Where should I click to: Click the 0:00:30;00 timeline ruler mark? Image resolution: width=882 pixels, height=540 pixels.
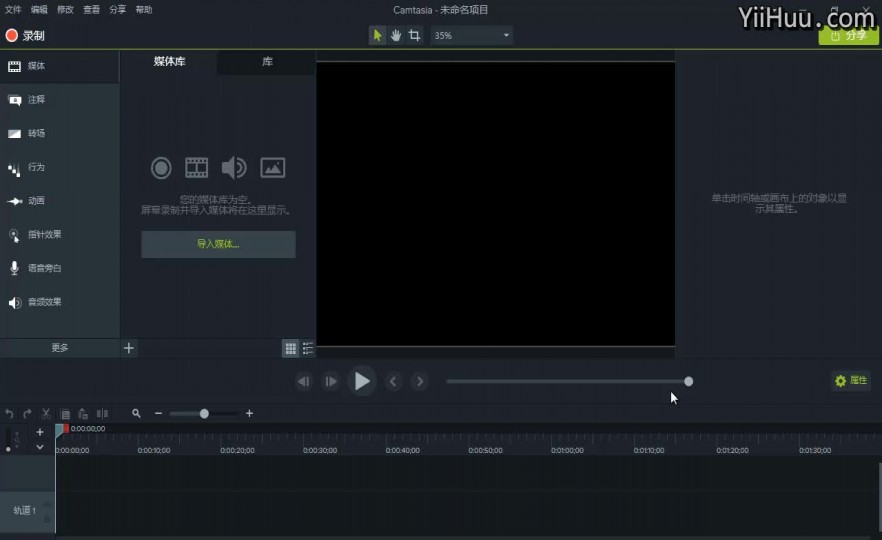(320, 451)
